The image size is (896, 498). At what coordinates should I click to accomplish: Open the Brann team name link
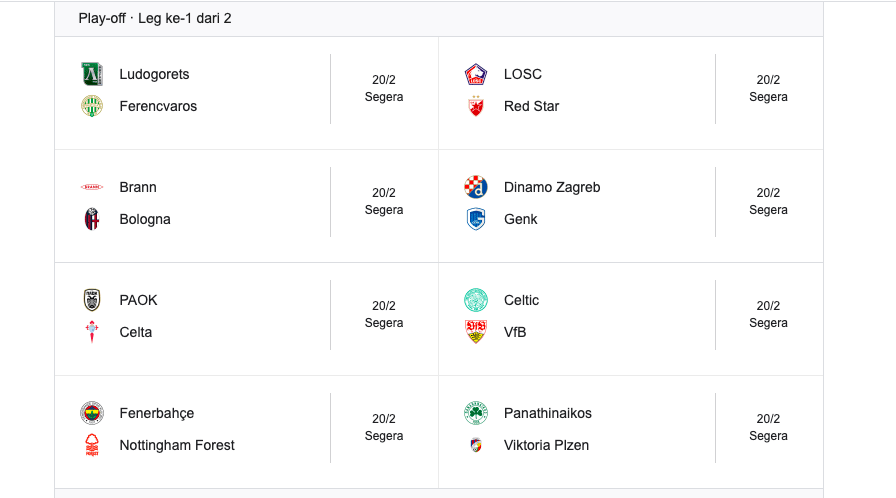tap(138, 187)
